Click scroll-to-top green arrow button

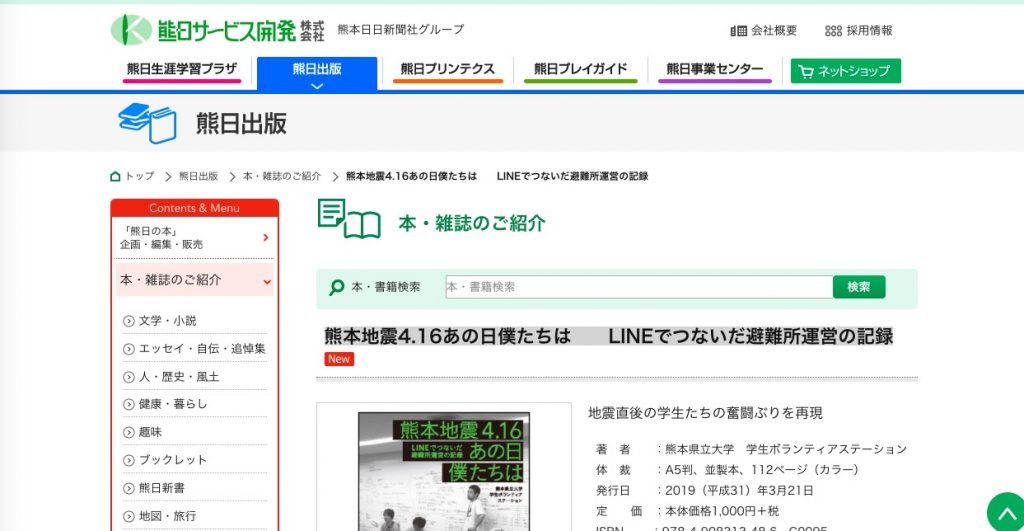pos(1006,513)
